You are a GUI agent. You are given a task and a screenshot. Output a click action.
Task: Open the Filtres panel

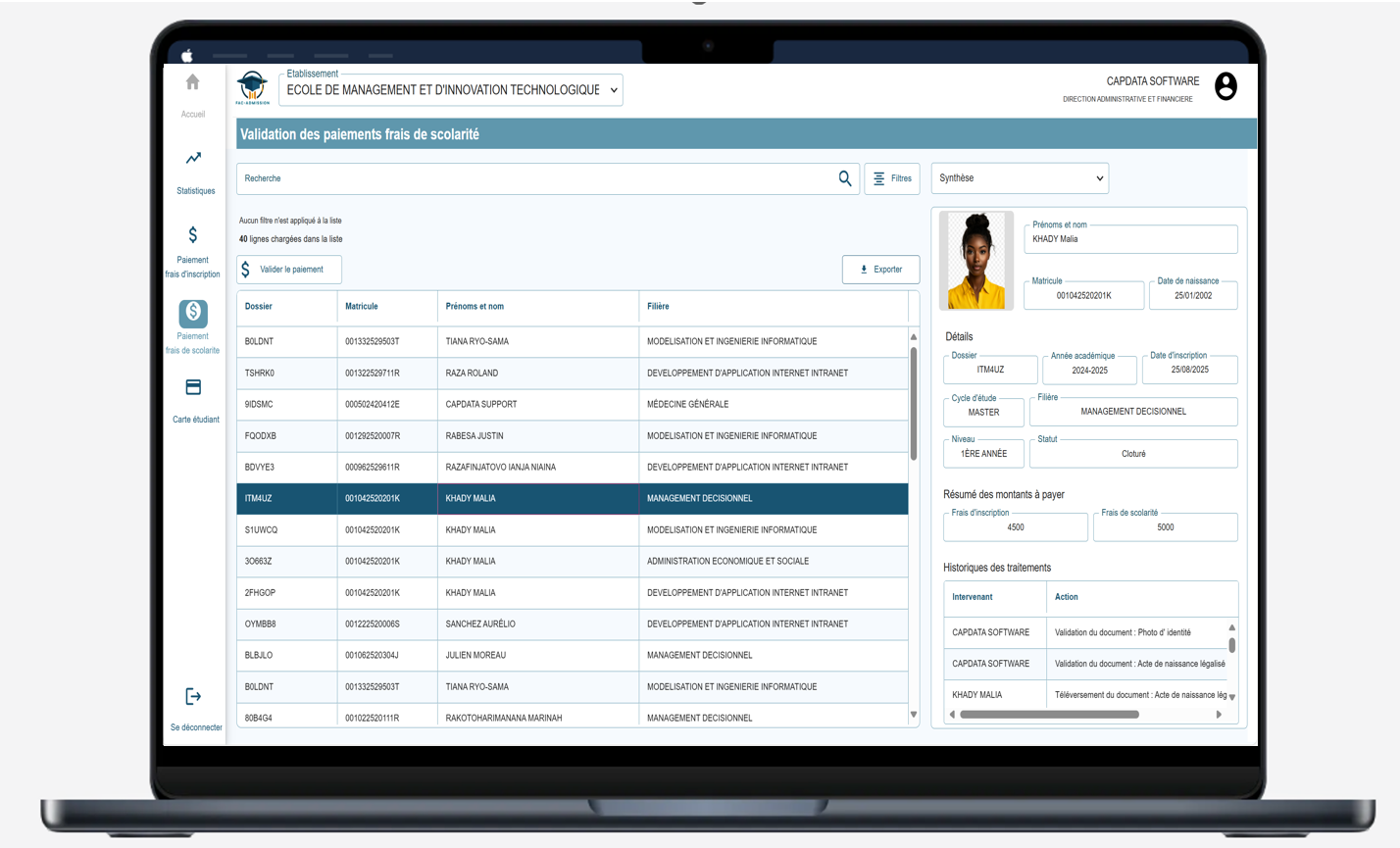click(892, 178)
